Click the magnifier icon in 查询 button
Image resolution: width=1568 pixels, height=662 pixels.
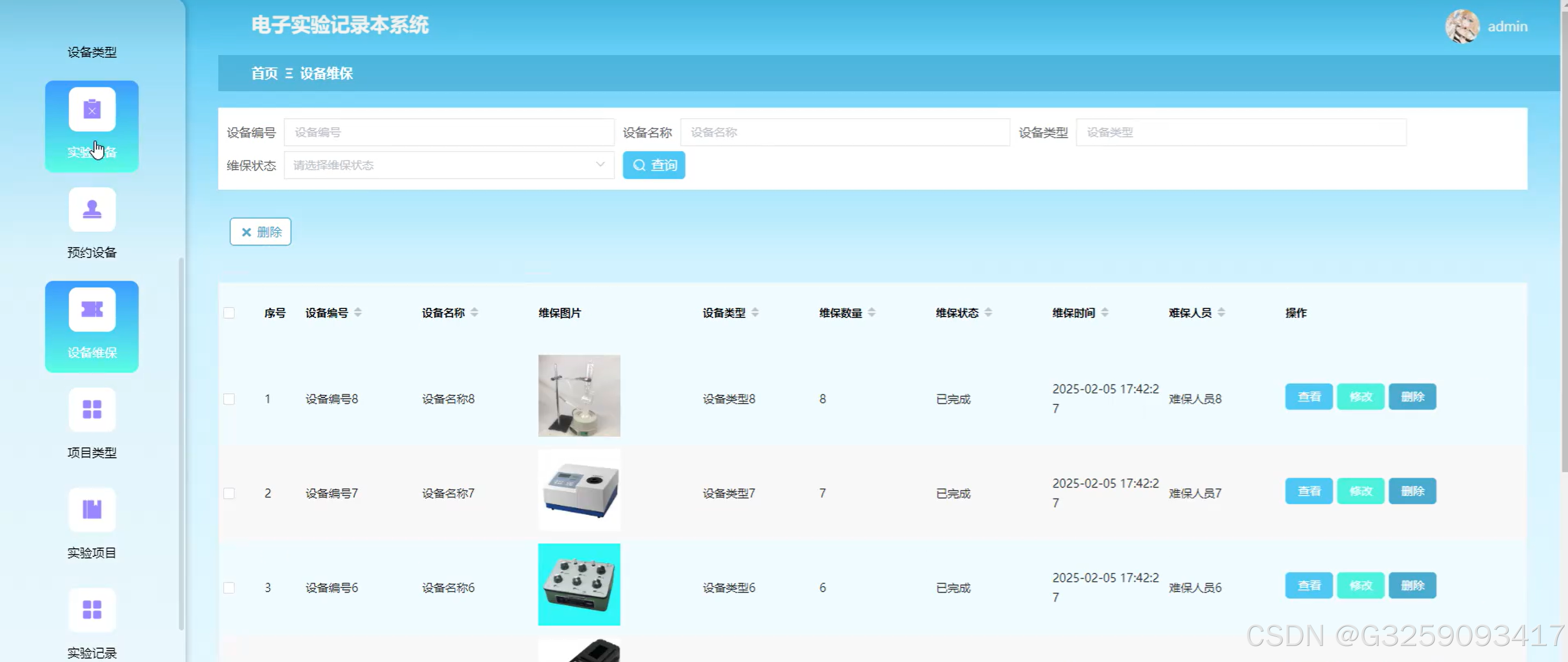pyautogui.click(x=638, y=165)
